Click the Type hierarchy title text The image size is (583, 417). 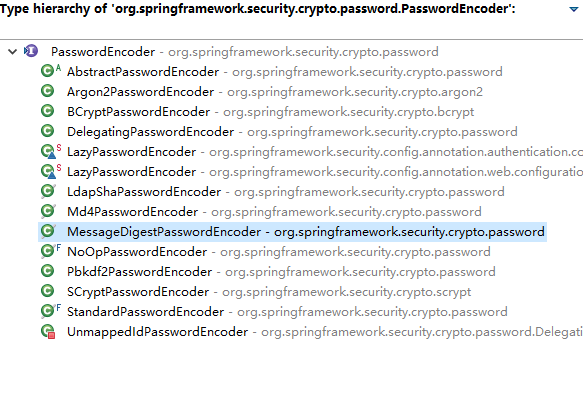tap(258, 9)
